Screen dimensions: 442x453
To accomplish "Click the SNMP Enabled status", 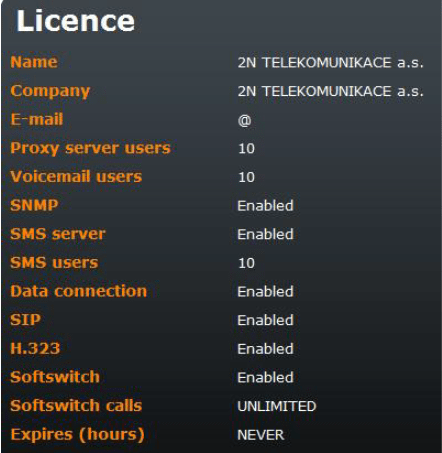I will click(265, 206).
